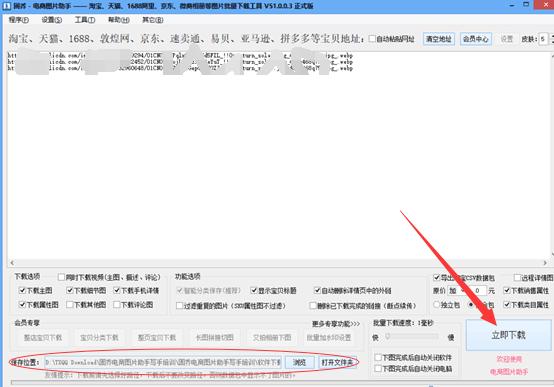
Task: Click the 清空地址 button
Action: tap(438, 39)
